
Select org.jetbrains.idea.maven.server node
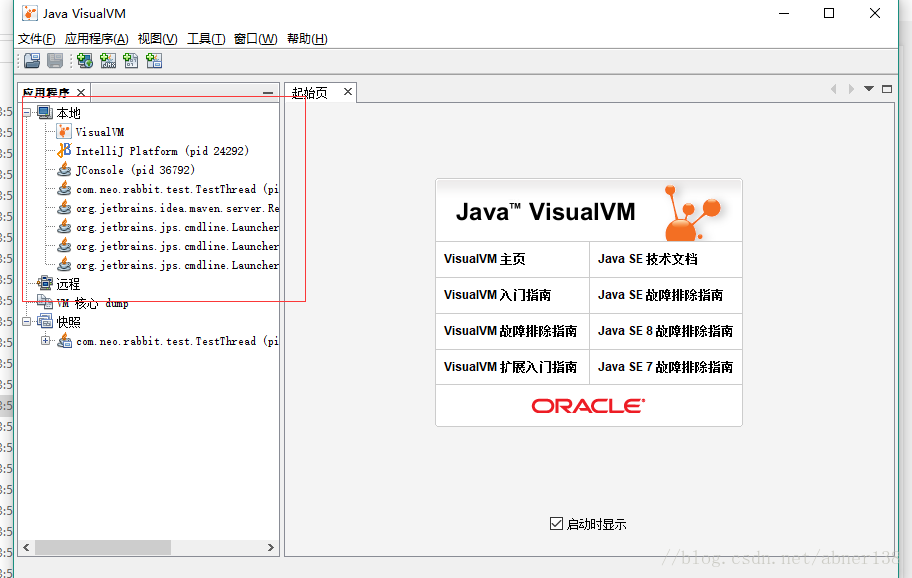point(177,208)
